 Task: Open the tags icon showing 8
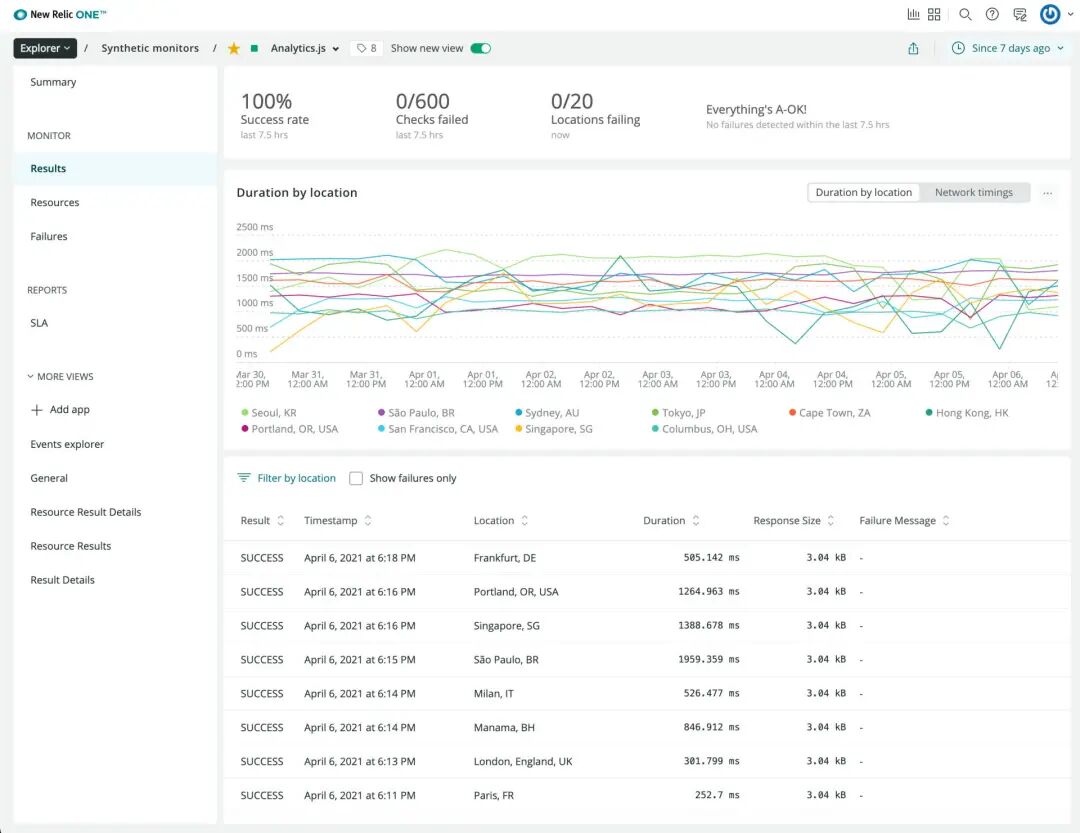366,48
